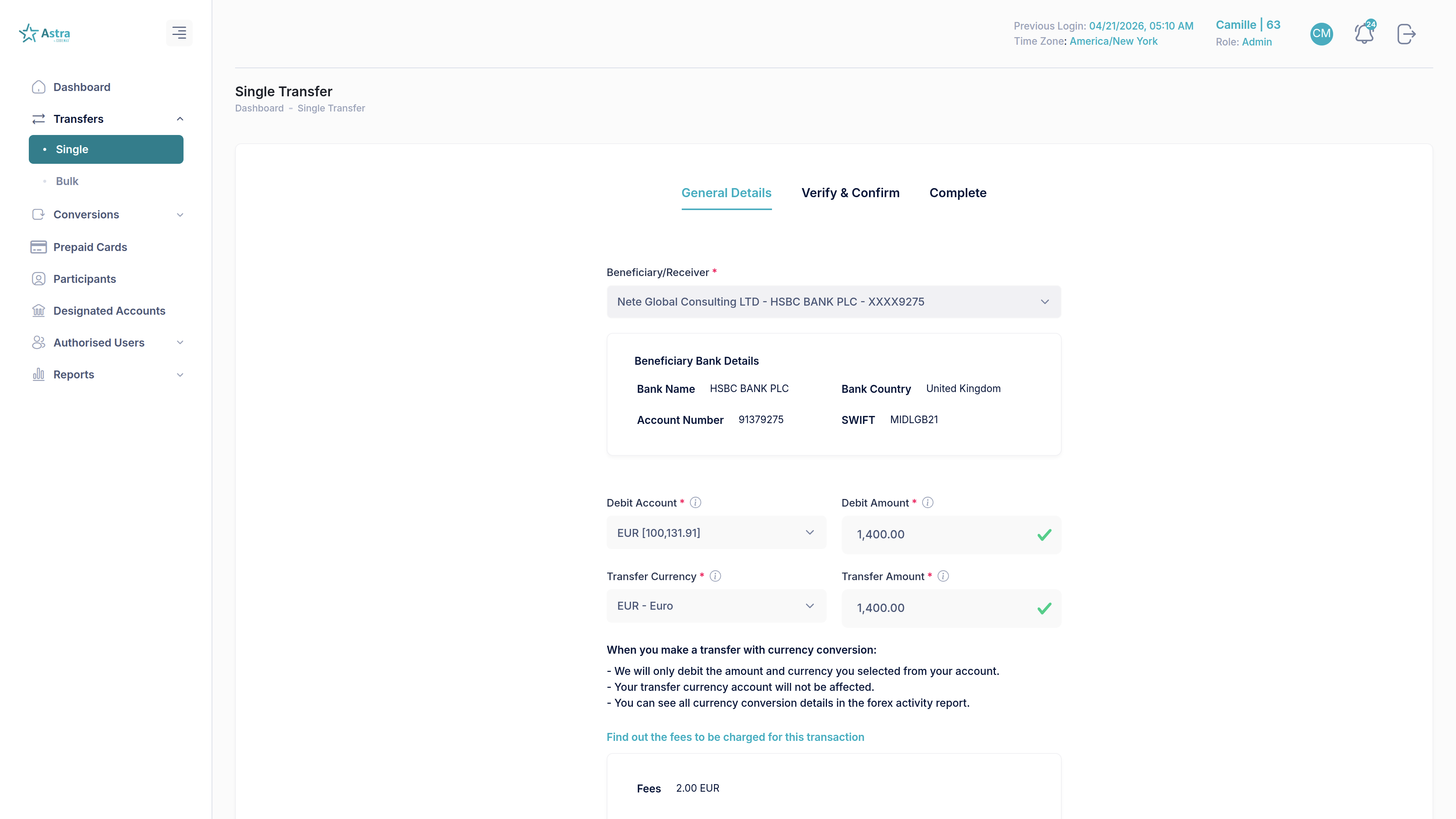Click Beneficiary Bank Details heading
The image size is (1456, 819).
[697, 361]
